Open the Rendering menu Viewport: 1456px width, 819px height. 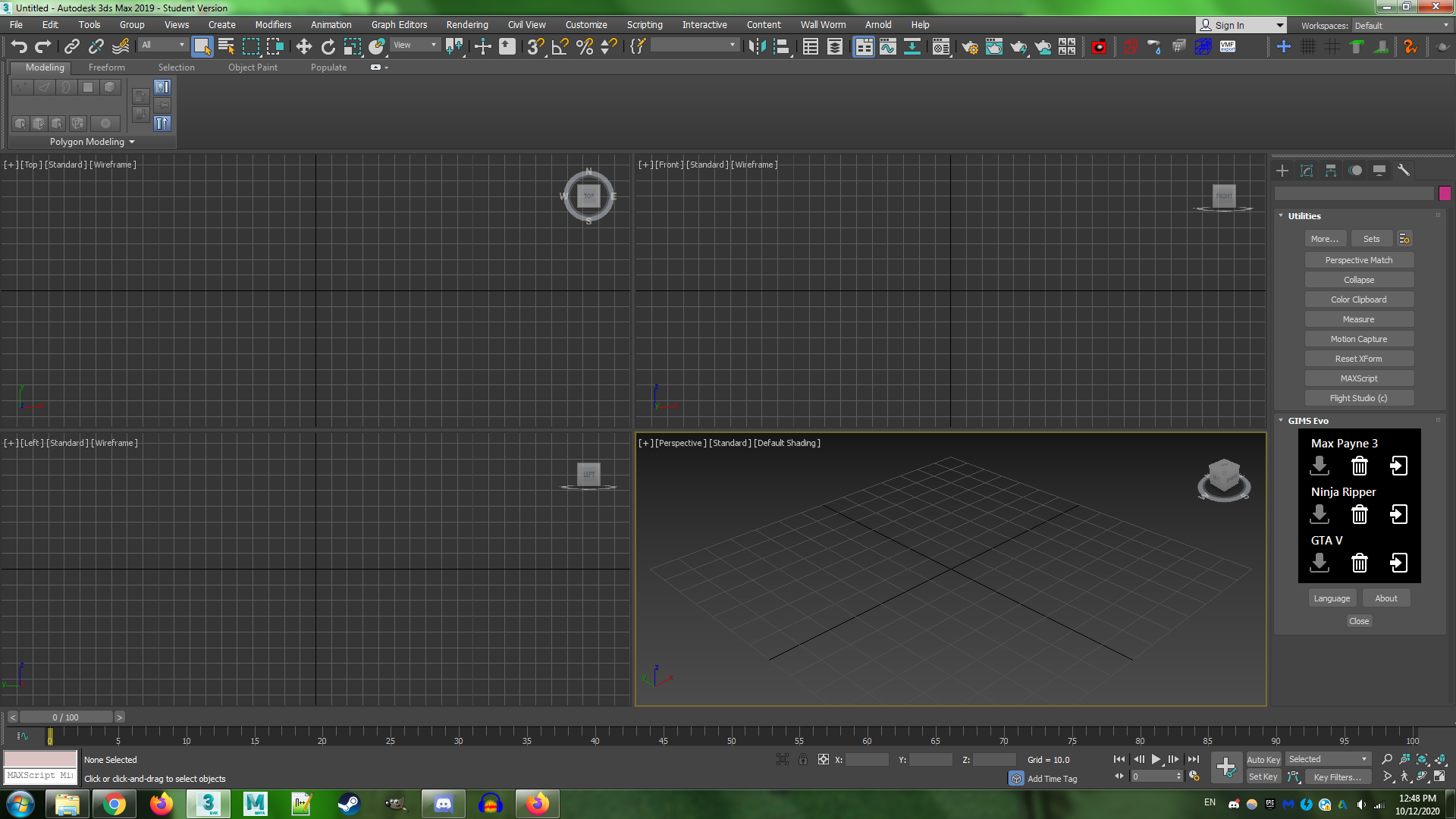[x=467, y=25]
